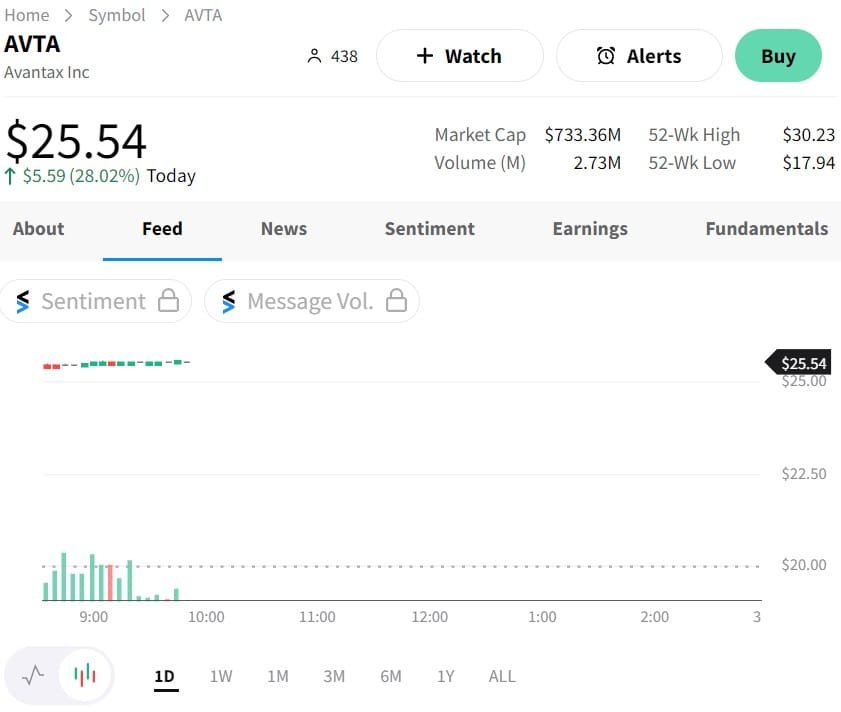Screen dimensions: 841x712
Task: Select the 1W time range
Action: pyautogui.click(x=221, y=676)
